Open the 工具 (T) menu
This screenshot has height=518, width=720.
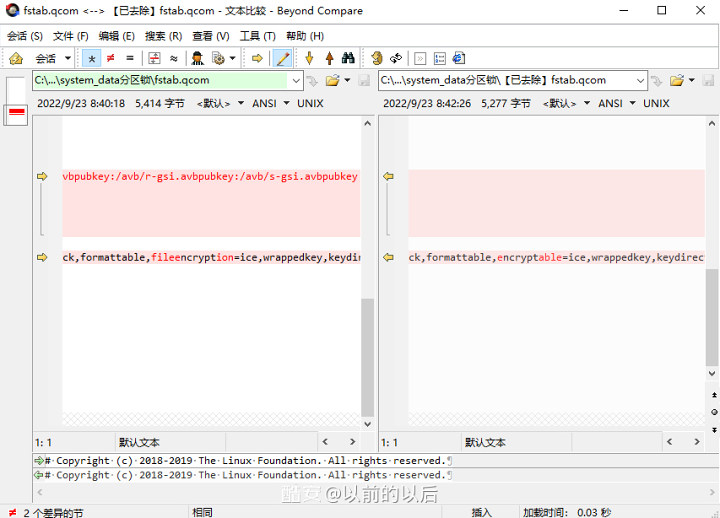coord(258,36)
